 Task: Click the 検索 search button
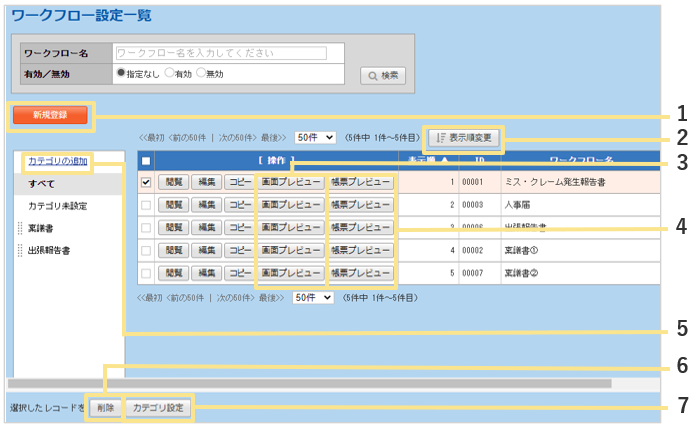[383, 75]
